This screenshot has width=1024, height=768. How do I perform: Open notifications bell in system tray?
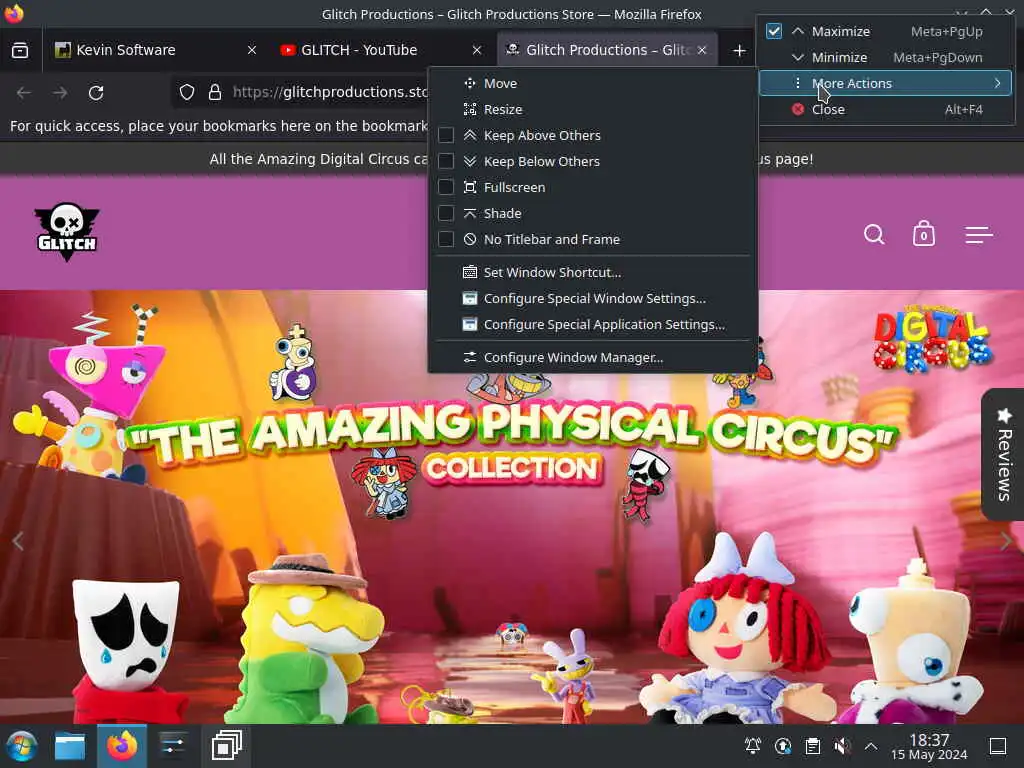[753, 746]
